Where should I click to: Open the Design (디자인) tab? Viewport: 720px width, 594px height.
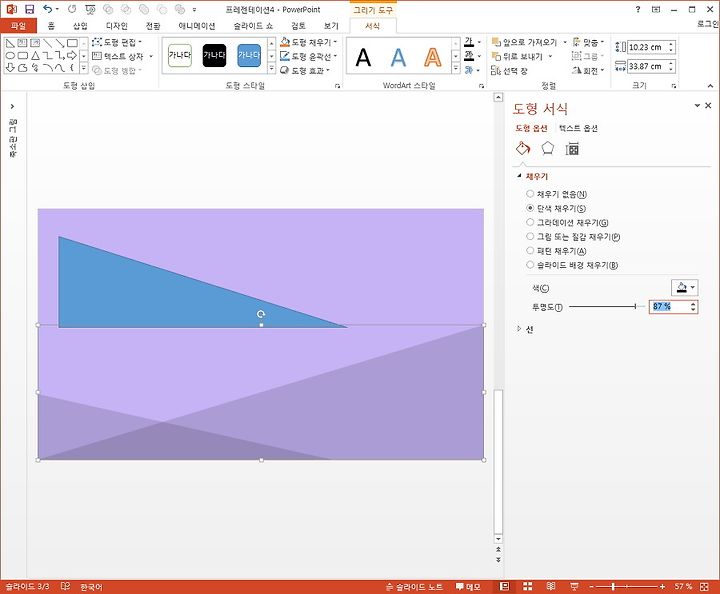116,26
